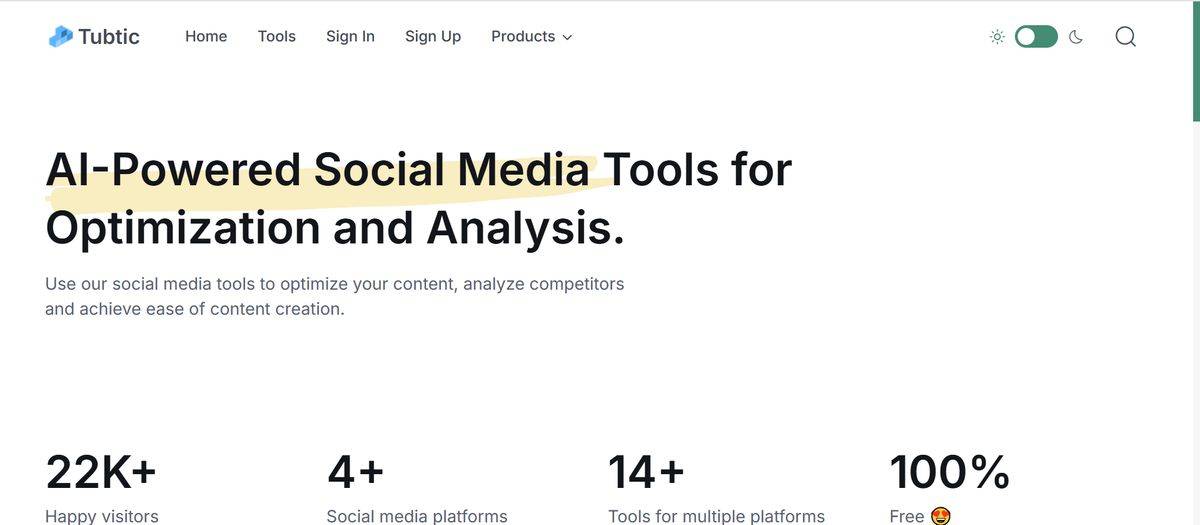Click the subtitle paragraph about social media tools
The width and height of the screenshot is (1200, 525).
[334, 296]
